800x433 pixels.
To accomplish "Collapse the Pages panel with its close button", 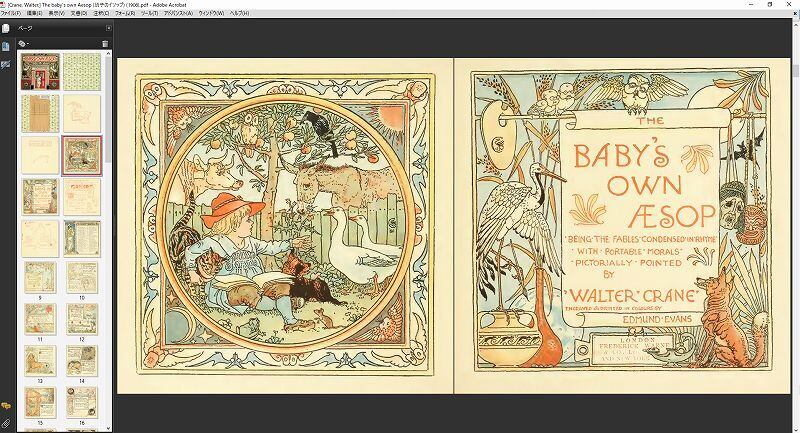I will [x=108, y=28].
